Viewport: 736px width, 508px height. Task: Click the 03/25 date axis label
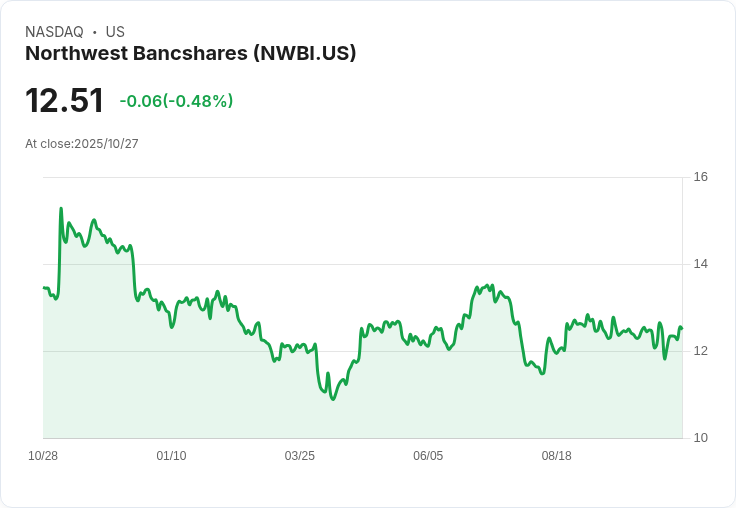(299, 456)
